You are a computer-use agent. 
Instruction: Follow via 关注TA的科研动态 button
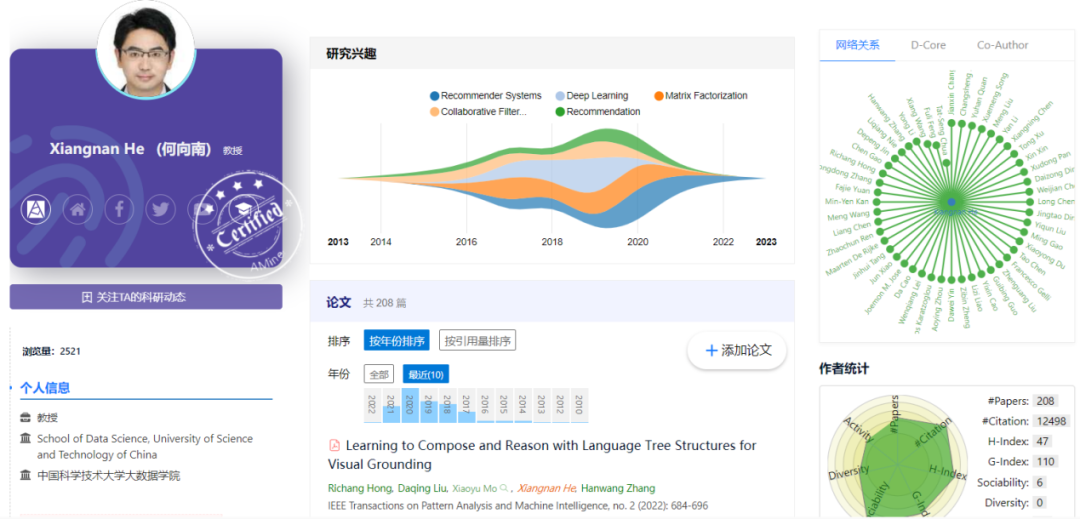(146, 297)
